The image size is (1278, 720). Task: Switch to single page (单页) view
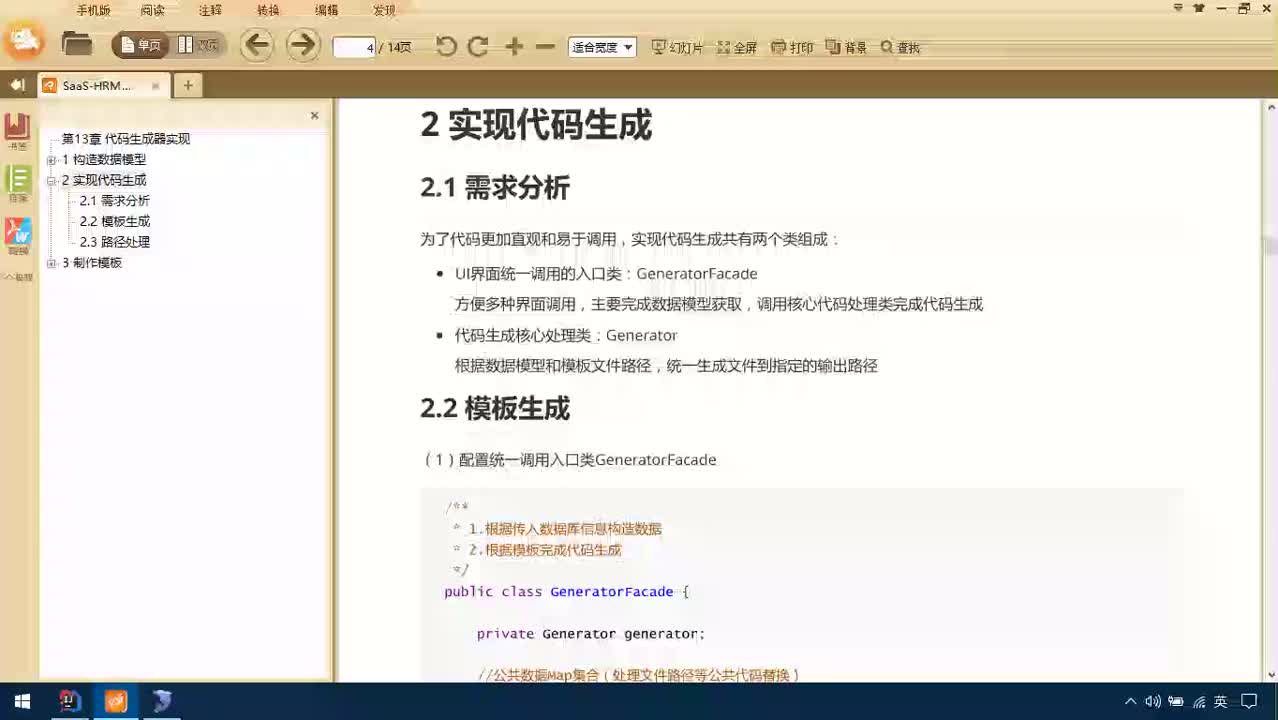pos(140,45)
